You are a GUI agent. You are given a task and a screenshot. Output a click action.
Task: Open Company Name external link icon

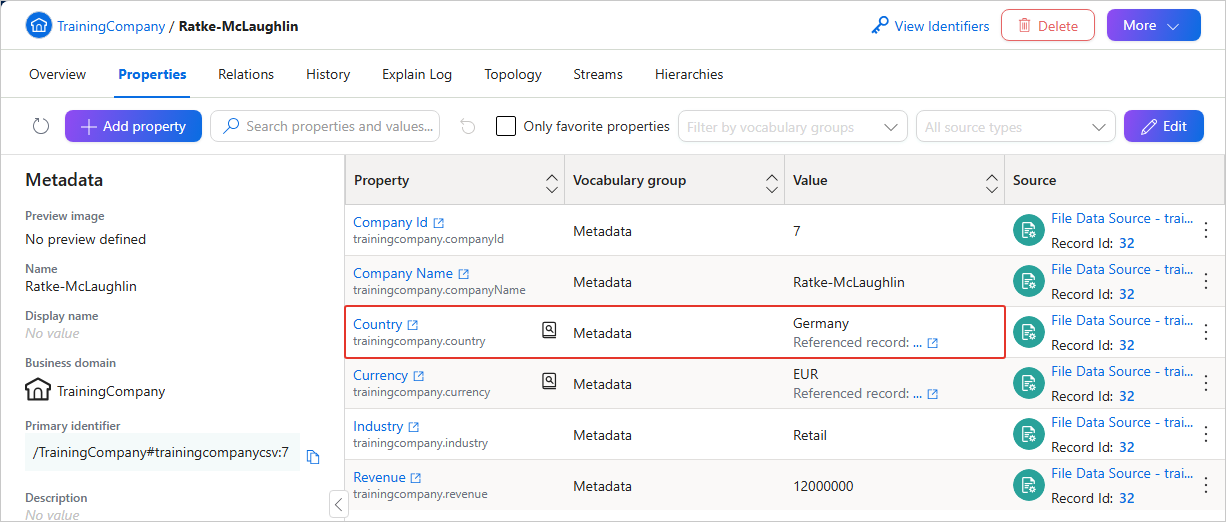point(464,274)
